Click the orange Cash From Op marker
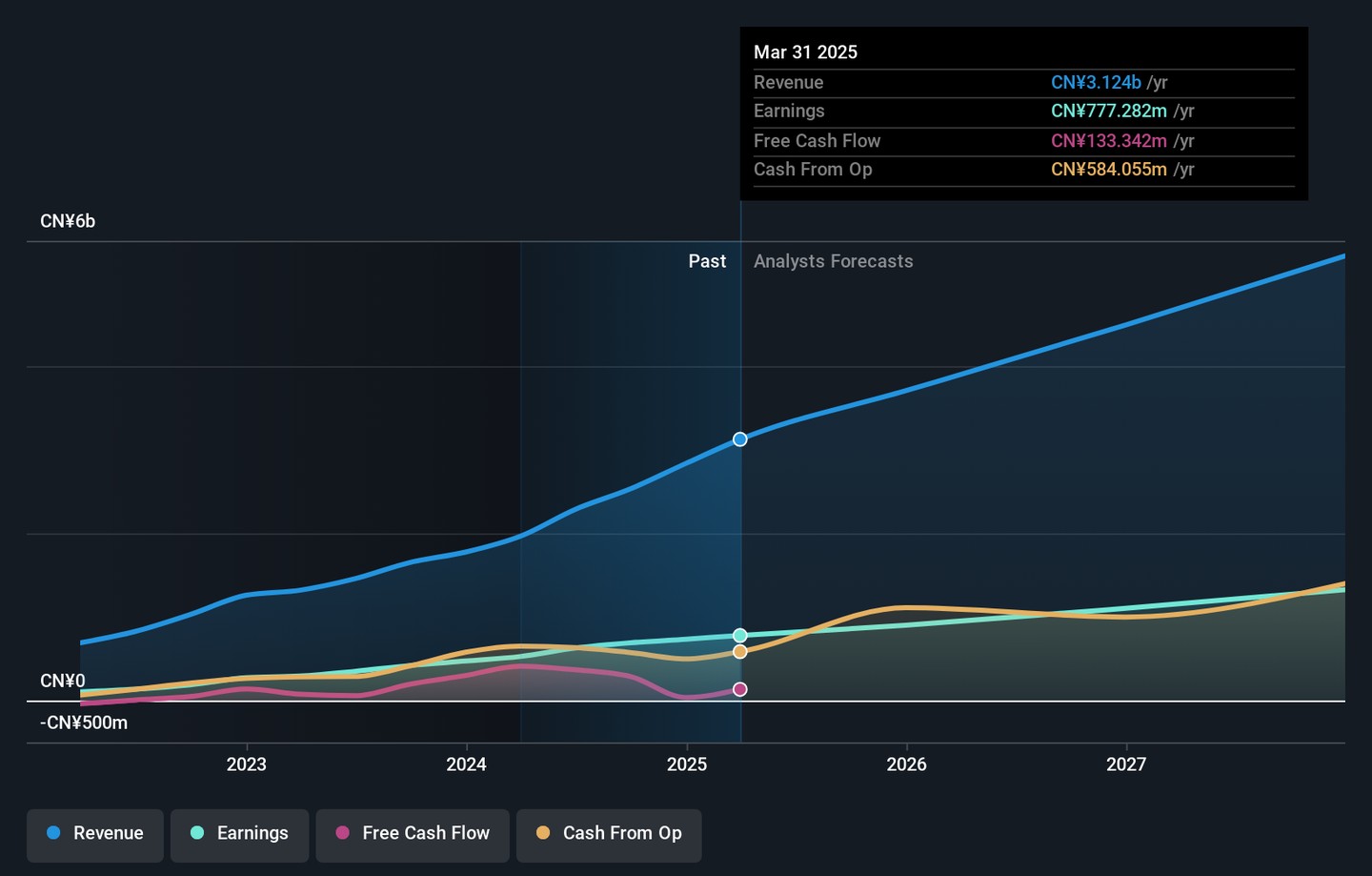 (740, 652)
